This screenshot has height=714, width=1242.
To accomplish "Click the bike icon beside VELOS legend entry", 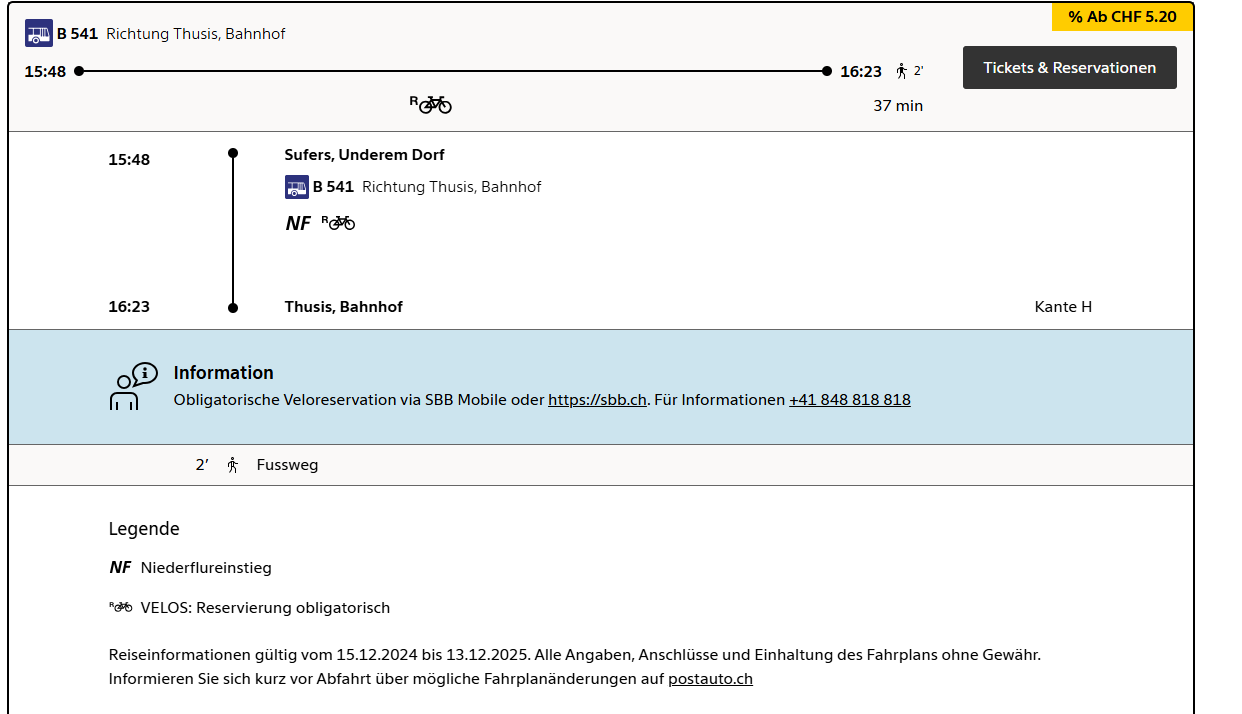I will (121, 607).
